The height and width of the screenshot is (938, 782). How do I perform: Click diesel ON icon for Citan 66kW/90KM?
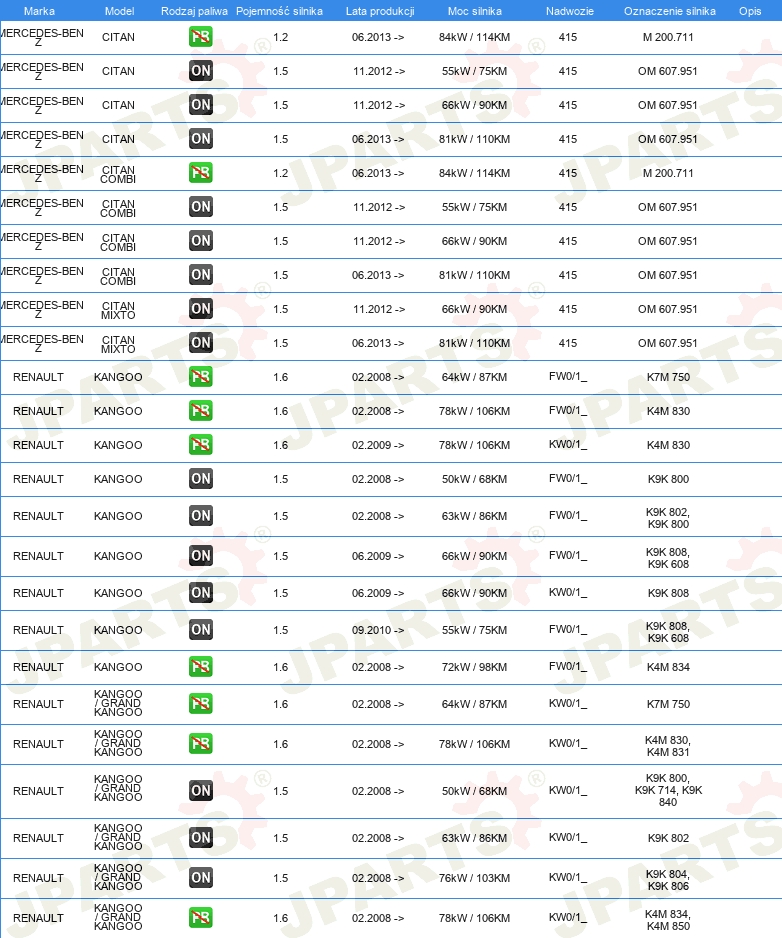(x=200, y=105)
